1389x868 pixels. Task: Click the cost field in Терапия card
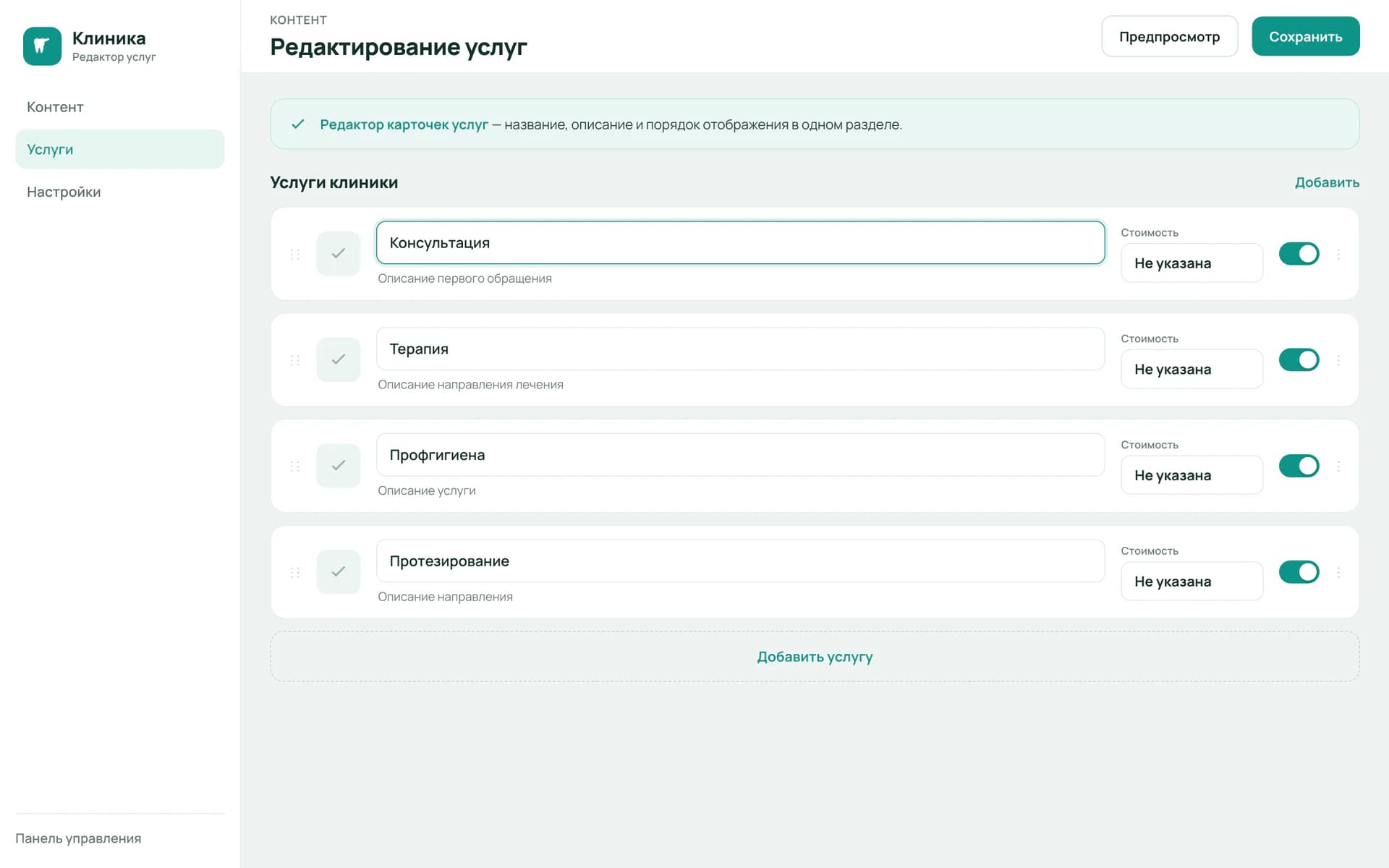[x=1192, y=369]
